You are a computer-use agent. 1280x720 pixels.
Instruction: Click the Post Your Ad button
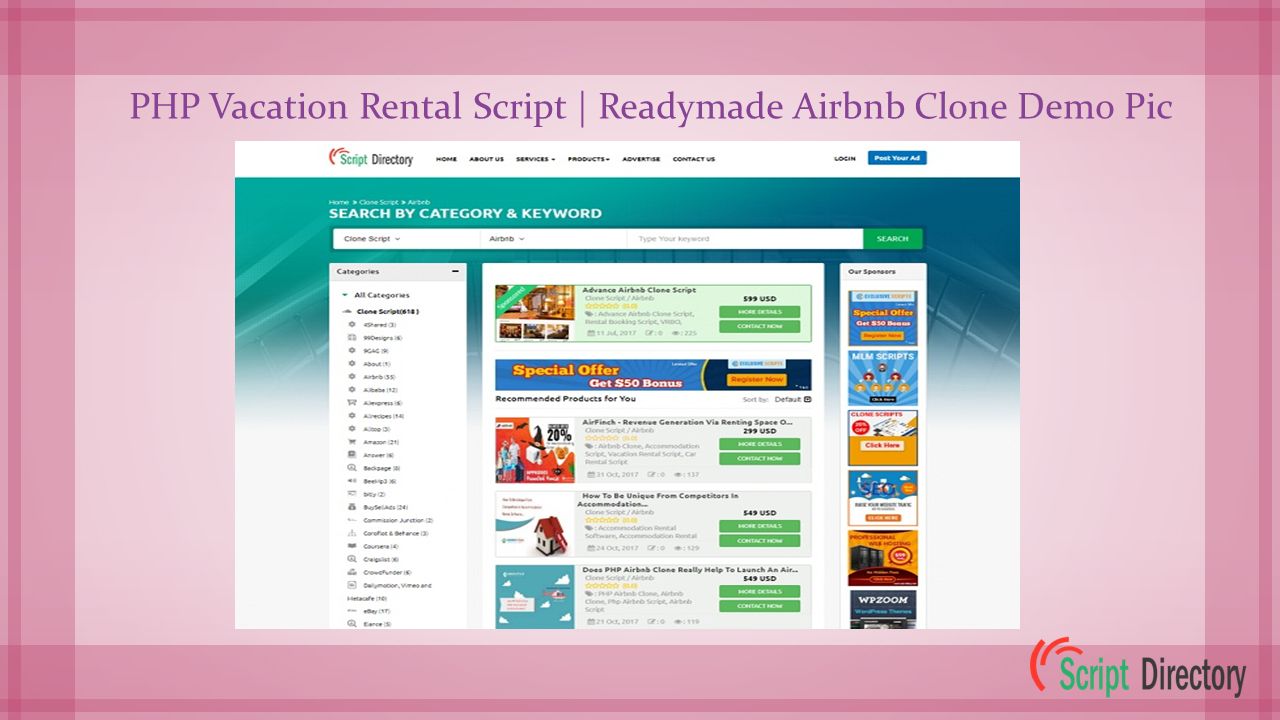click(x=896, y=158)
